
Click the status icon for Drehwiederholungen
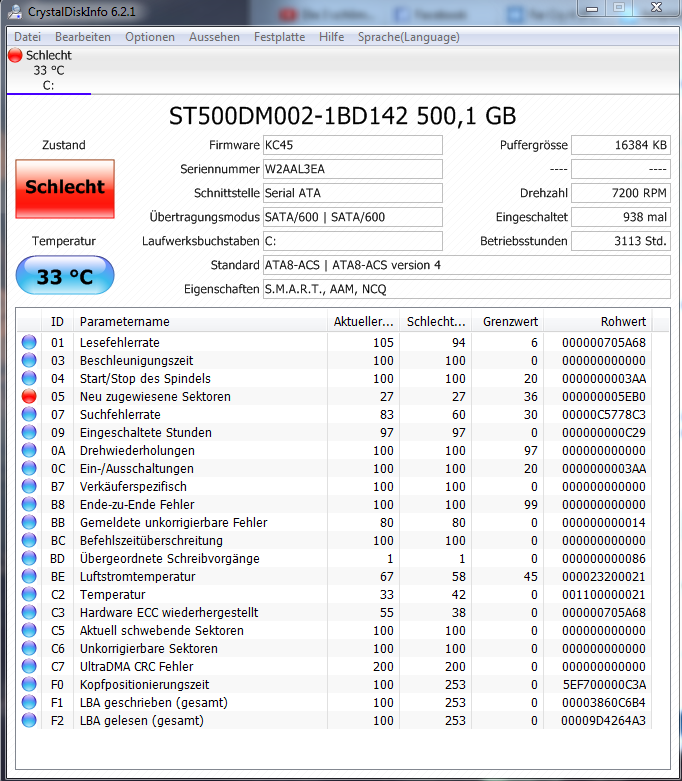pos(29,450)
